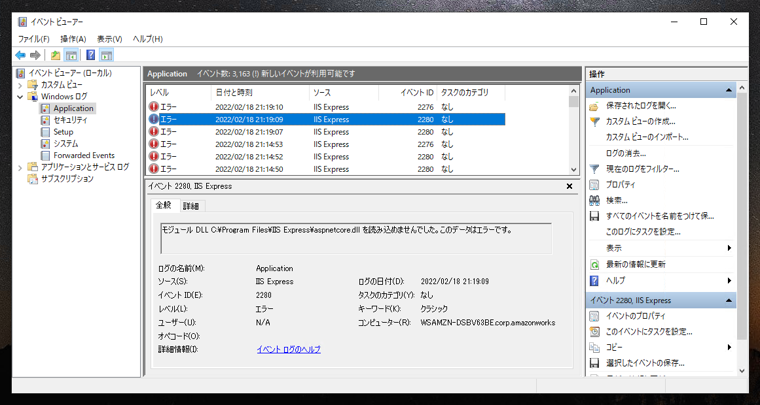Toggle the console tree pane toolbar icon

coord(71,55)
